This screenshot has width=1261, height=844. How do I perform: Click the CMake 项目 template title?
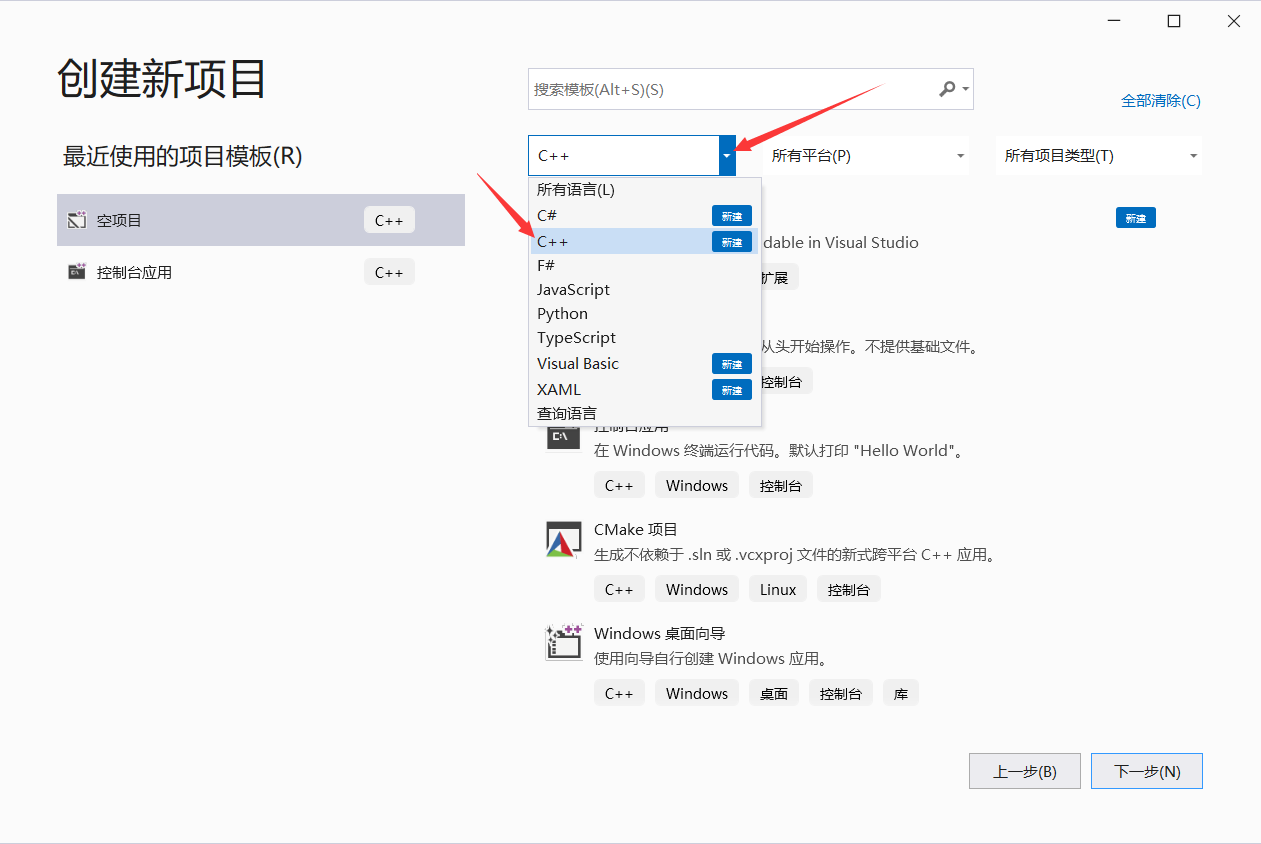coord(636,529)
